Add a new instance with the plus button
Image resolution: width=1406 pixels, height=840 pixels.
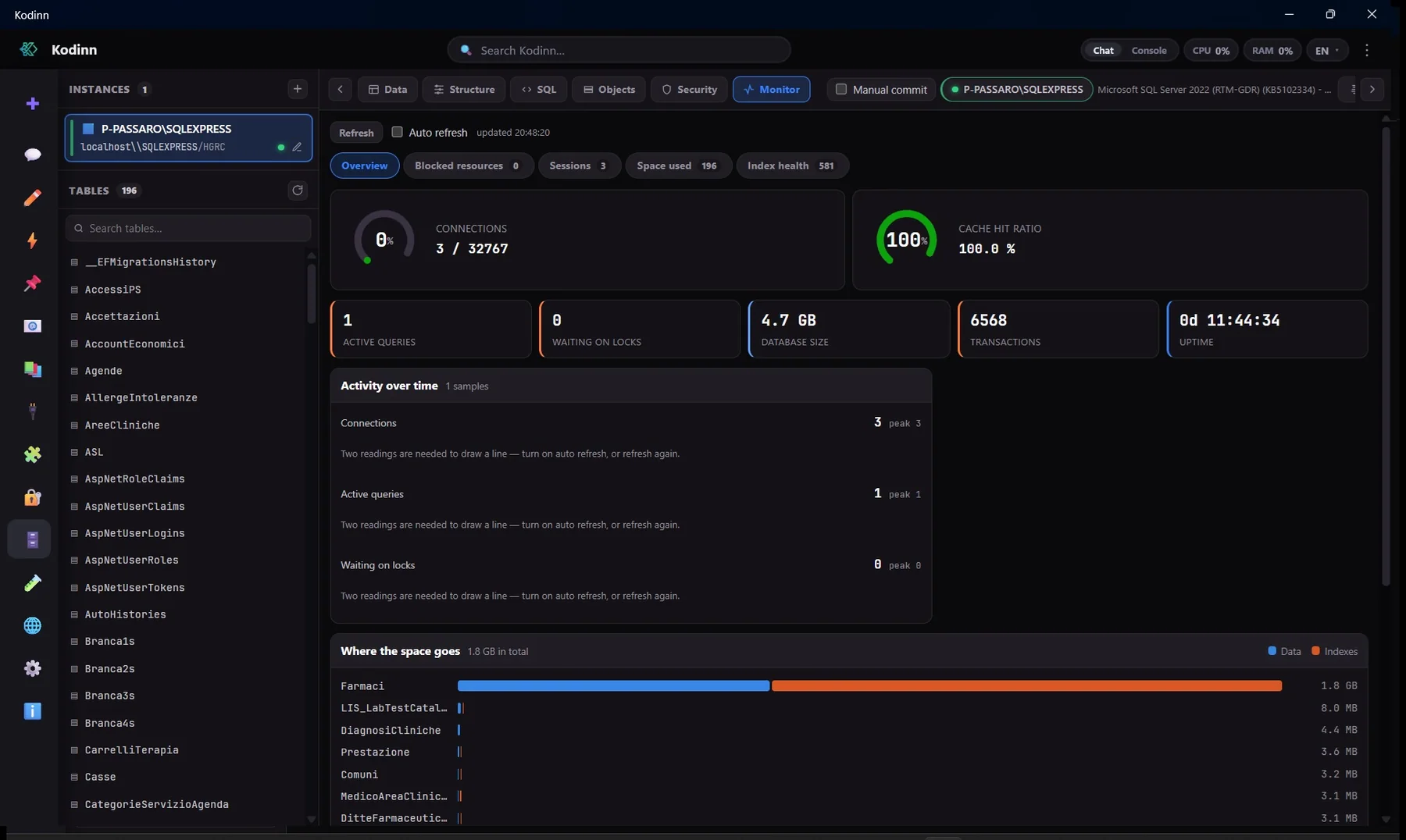pos(297,89)
